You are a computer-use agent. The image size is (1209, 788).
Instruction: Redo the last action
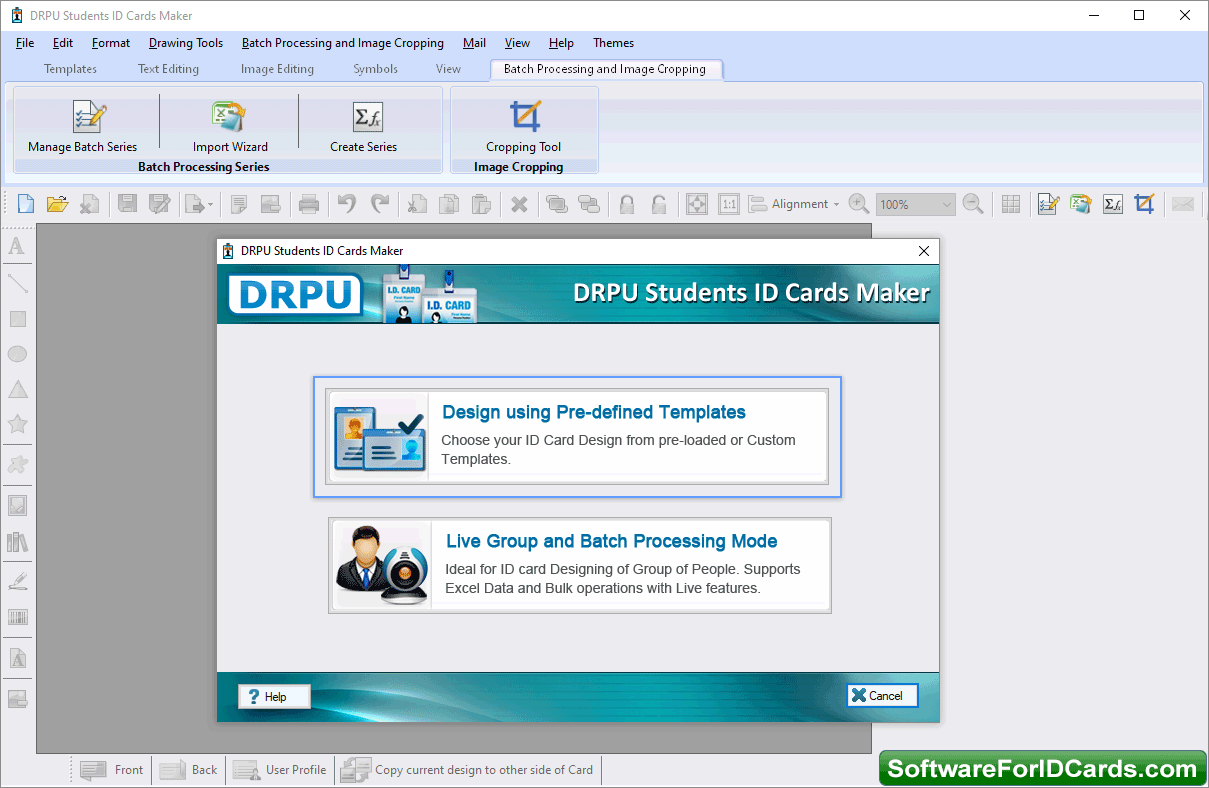pyautogui.click(x=380, y=204)
